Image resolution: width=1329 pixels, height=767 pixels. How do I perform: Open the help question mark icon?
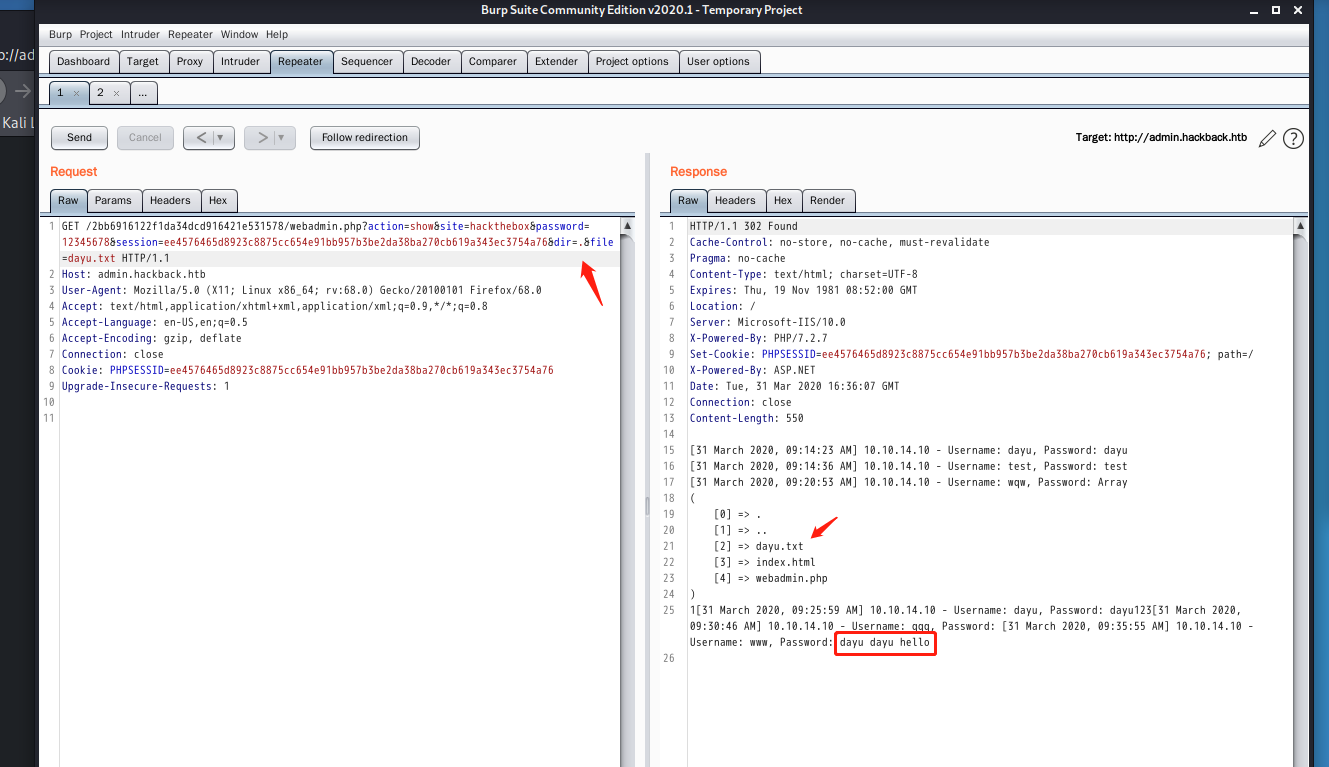pyautogui.click(x=1293, y=138)
